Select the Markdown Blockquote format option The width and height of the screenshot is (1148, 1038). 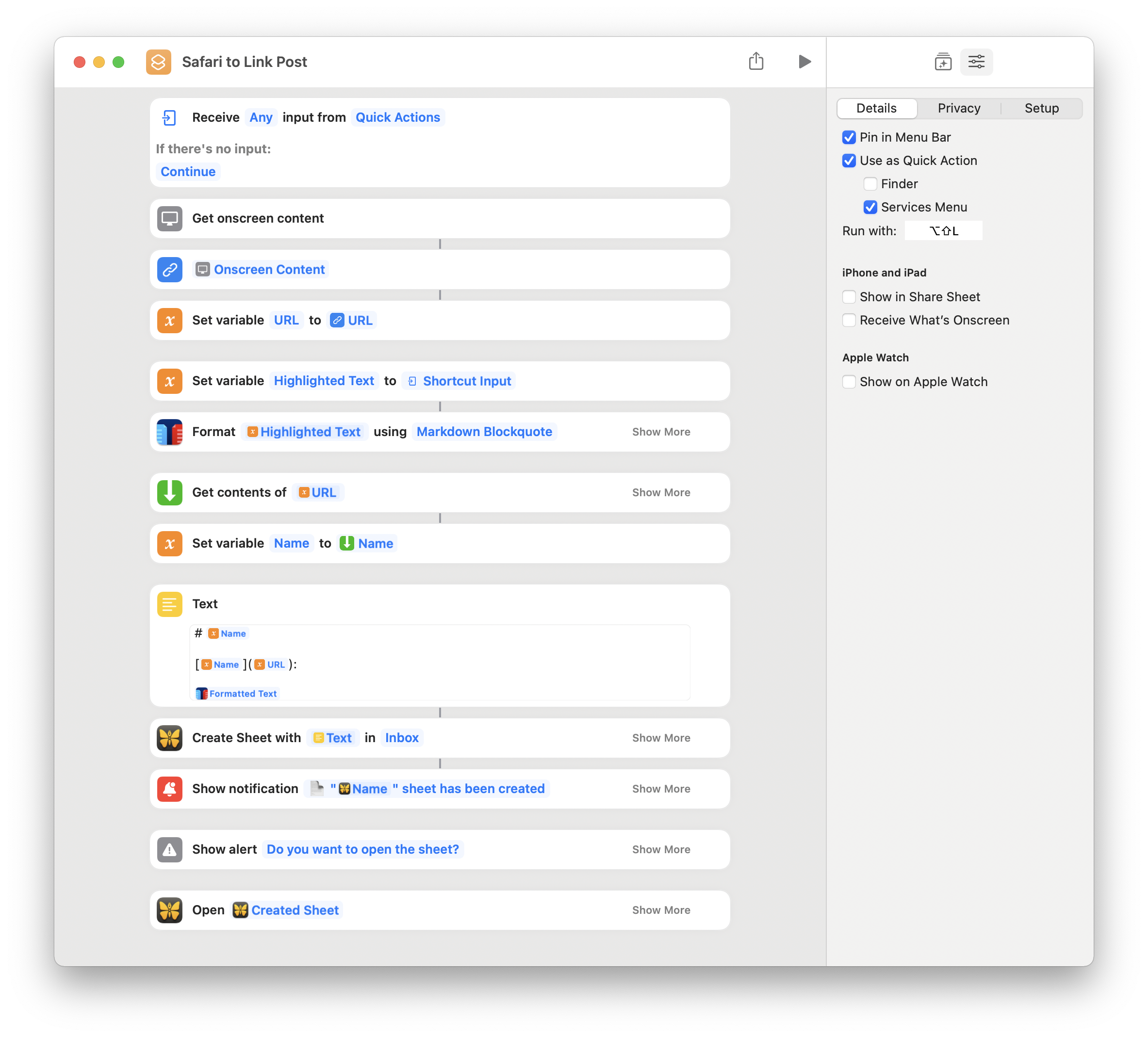pyautogui.click(x=484, y=432)
